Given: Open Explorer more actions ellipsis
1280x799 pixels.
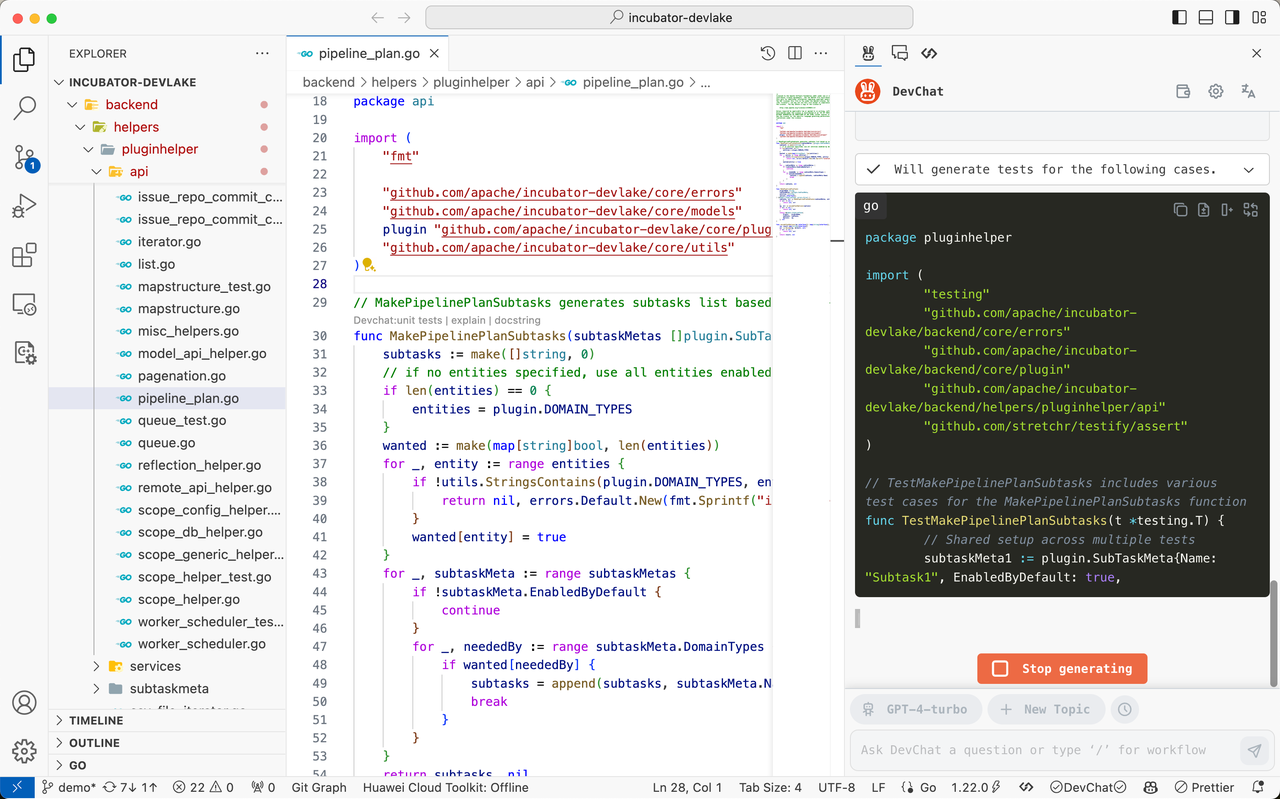Looking at the screenshot, I should point(262,53).
